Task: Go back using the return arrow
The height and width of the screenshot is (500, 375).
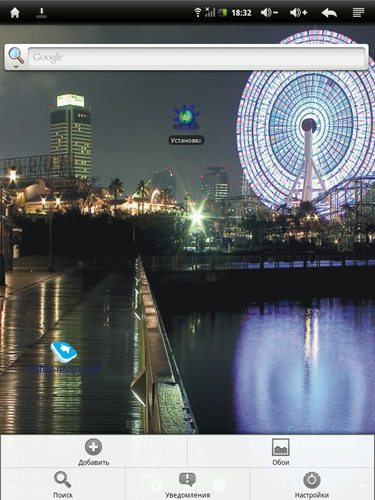Action: point(329,13)
